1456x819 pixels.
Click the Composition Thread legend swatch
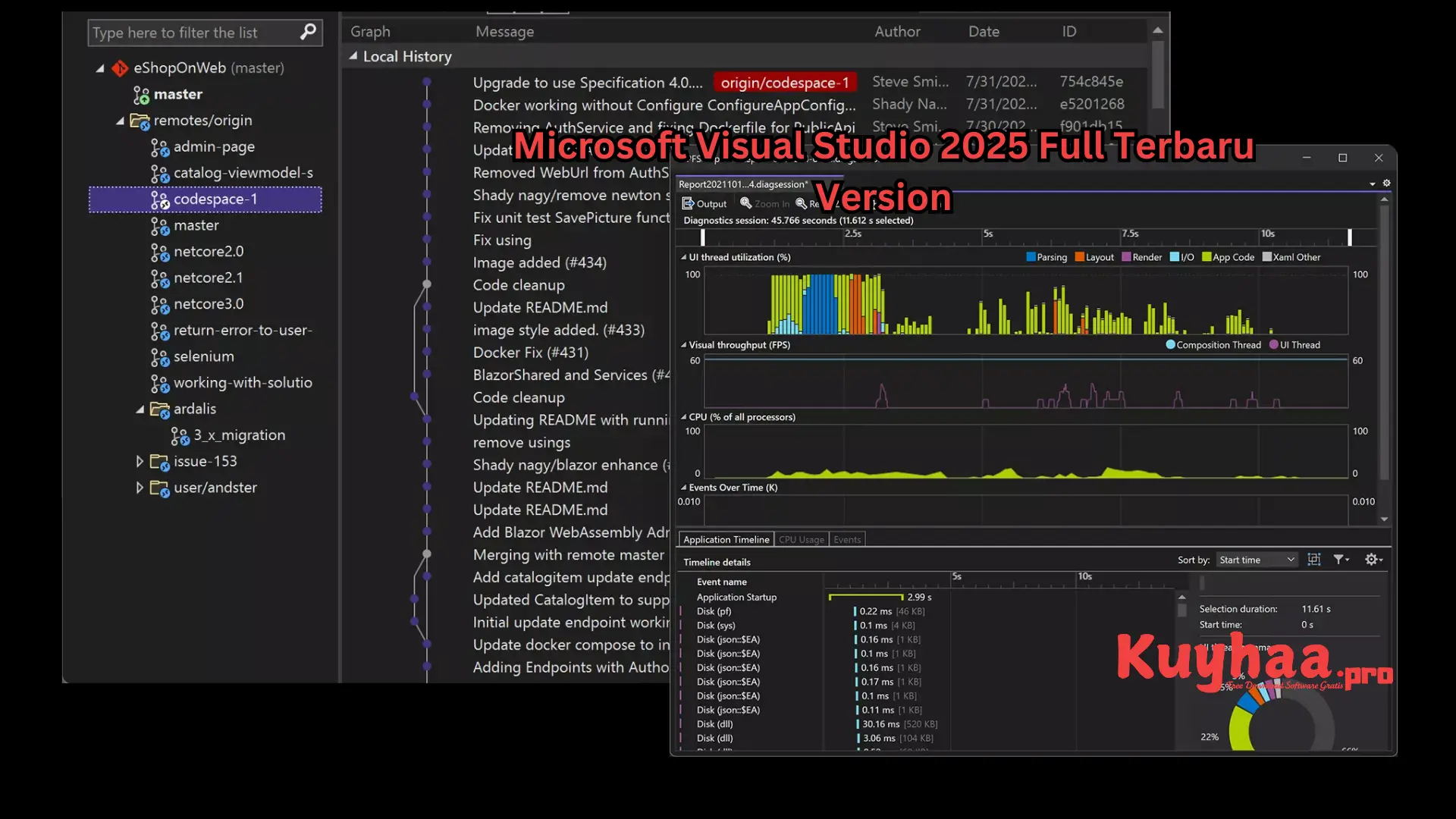(x=1170, y=345)
